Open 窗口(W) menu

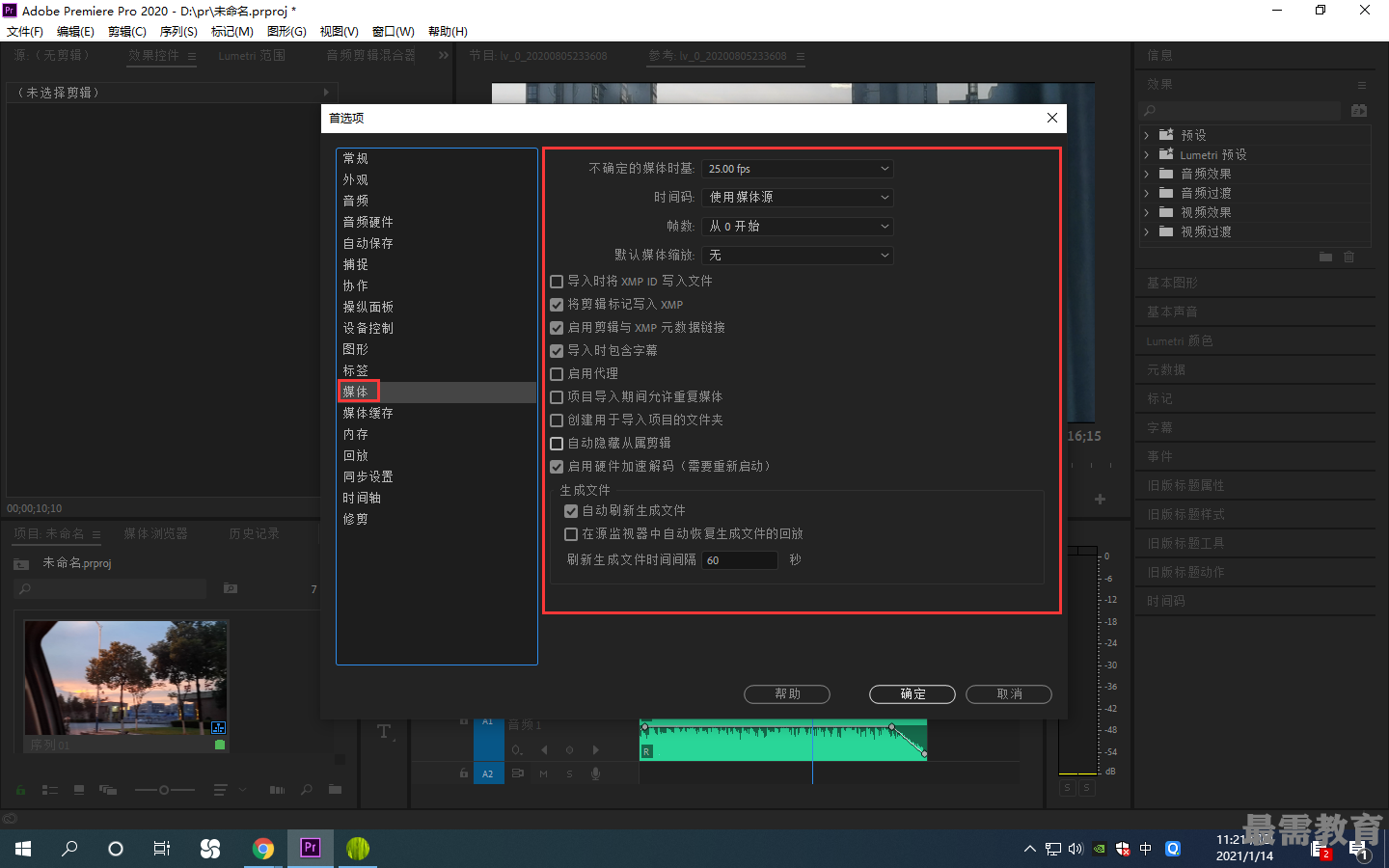point(394,32)
